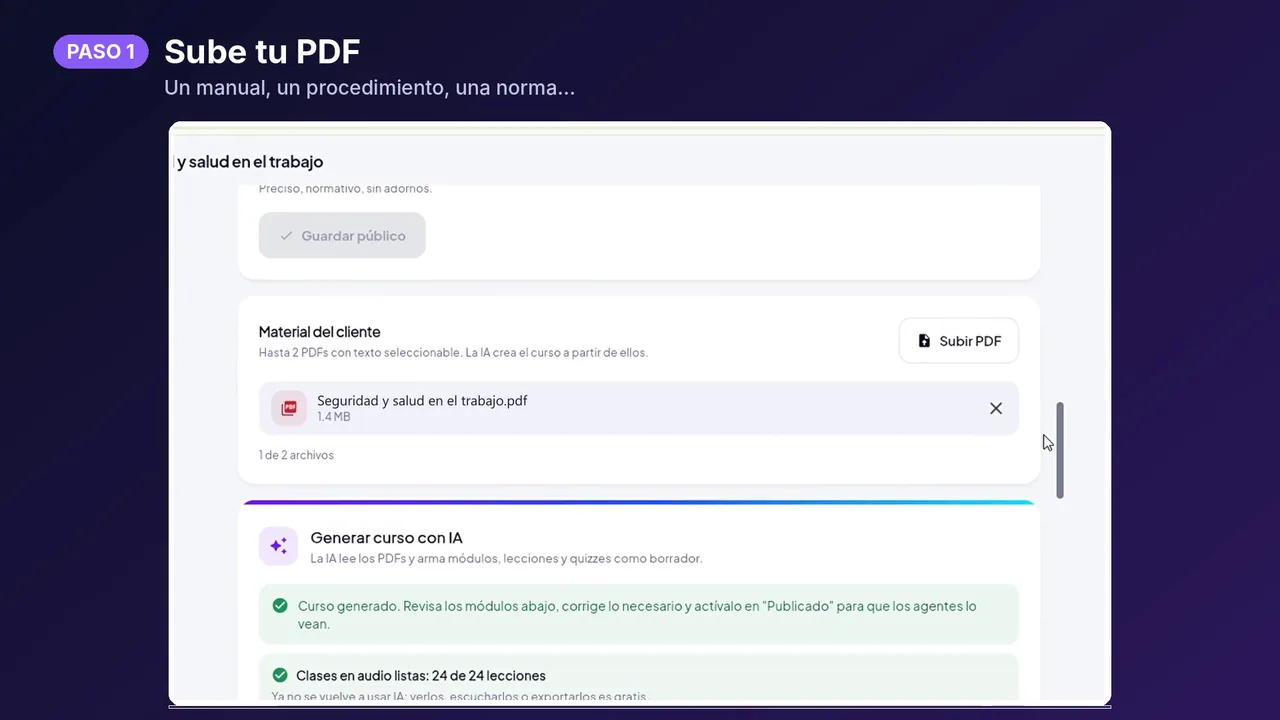Click the red PDF file icon
Screen dimensions: 1280x720
click(289, 408)
